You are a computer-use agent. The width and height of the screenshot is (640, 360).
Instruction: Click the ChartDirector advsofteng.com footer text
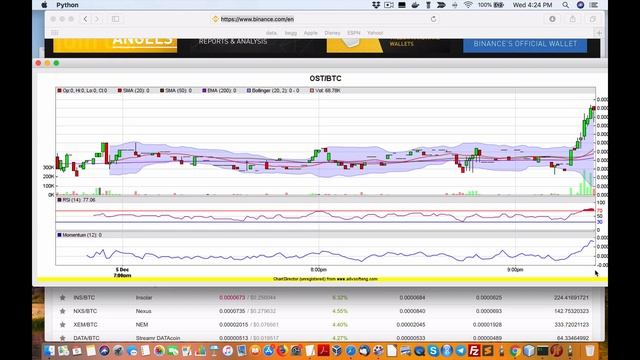coord(325,279)
